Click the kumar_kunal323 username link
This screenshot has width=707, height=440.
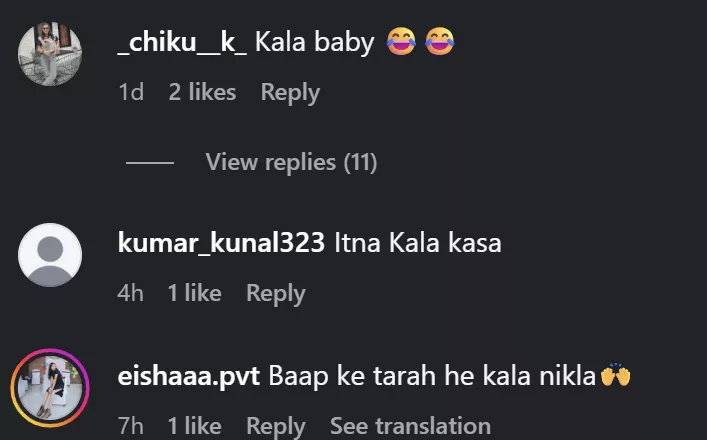pyautogui.click(x=221, y=243)
